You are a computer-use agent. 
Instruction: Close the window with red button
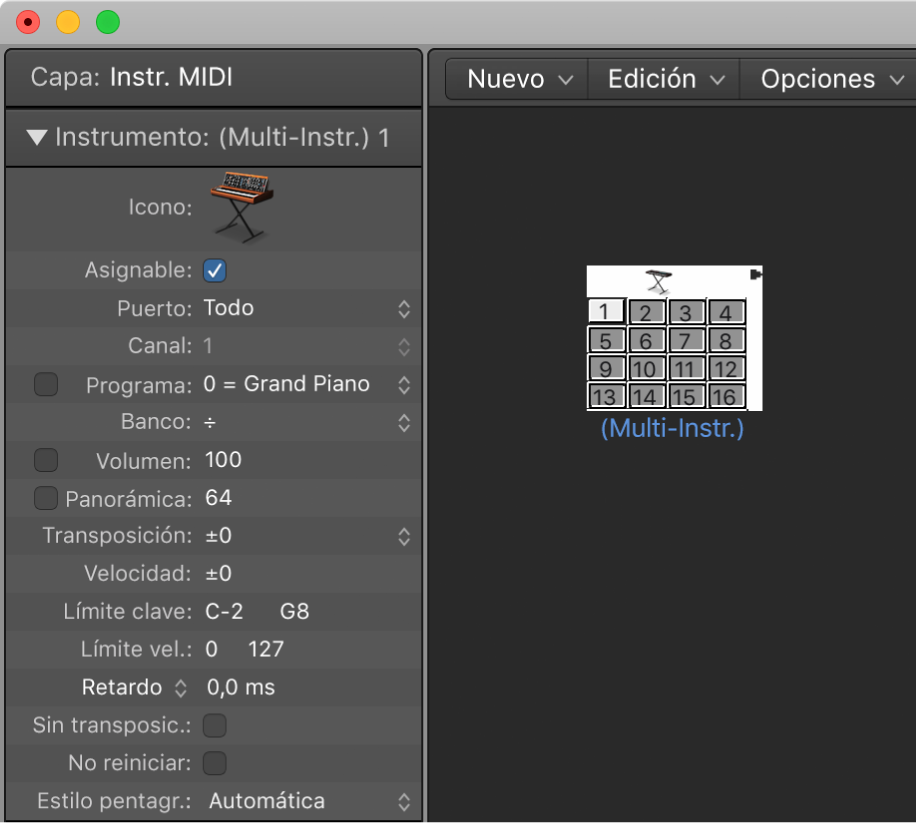point(28,22)
